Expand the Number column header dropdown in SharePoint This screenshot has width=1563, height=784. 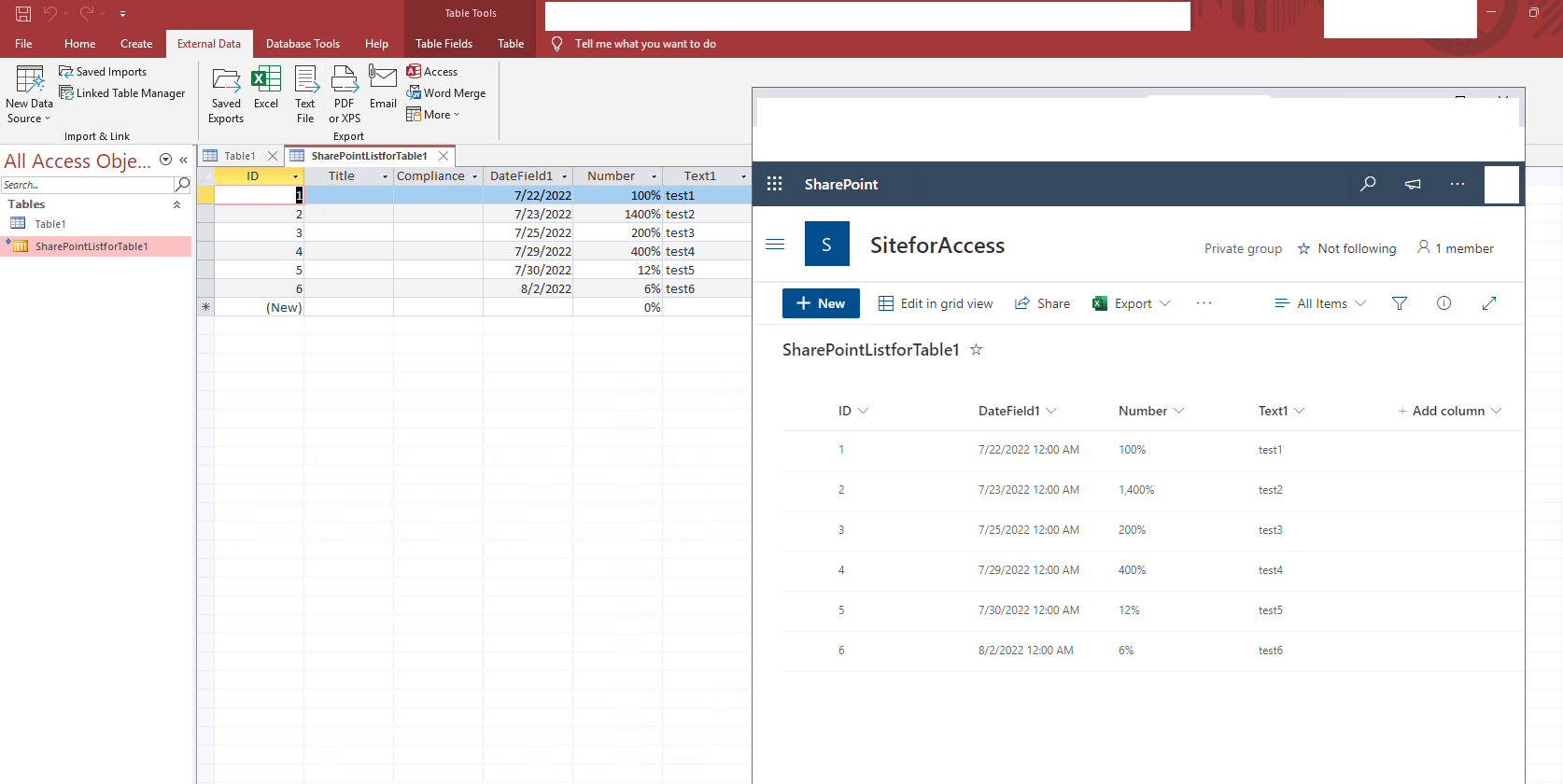click(1178, 411)
